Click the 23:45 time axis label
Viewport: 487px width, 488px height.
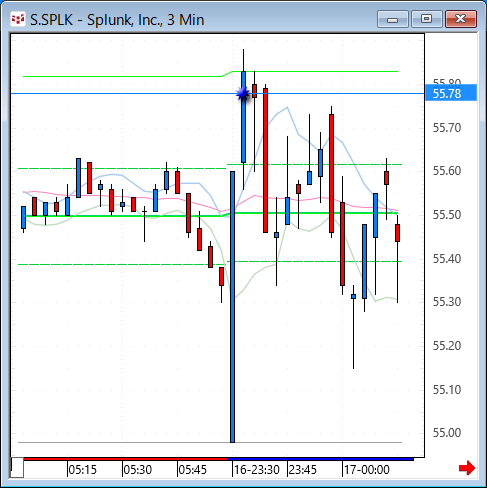click(303, 470)
